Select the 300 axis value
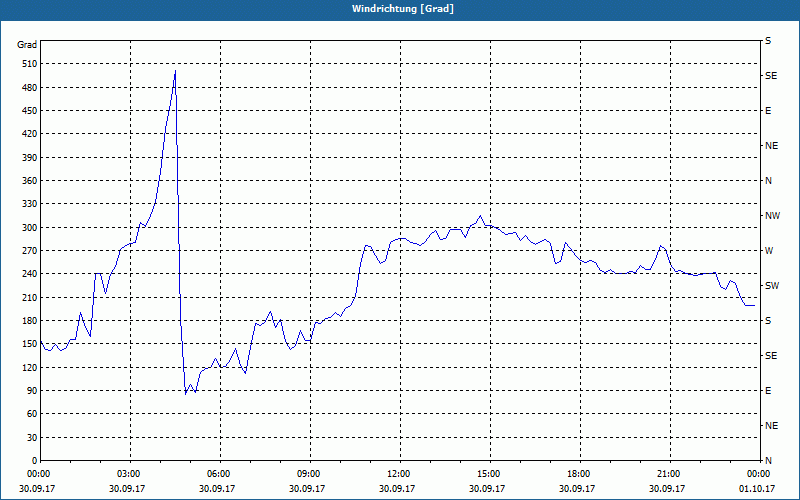The width and height of the screenshot is (800, 500). pyautogui.click(x=29, y=228)
